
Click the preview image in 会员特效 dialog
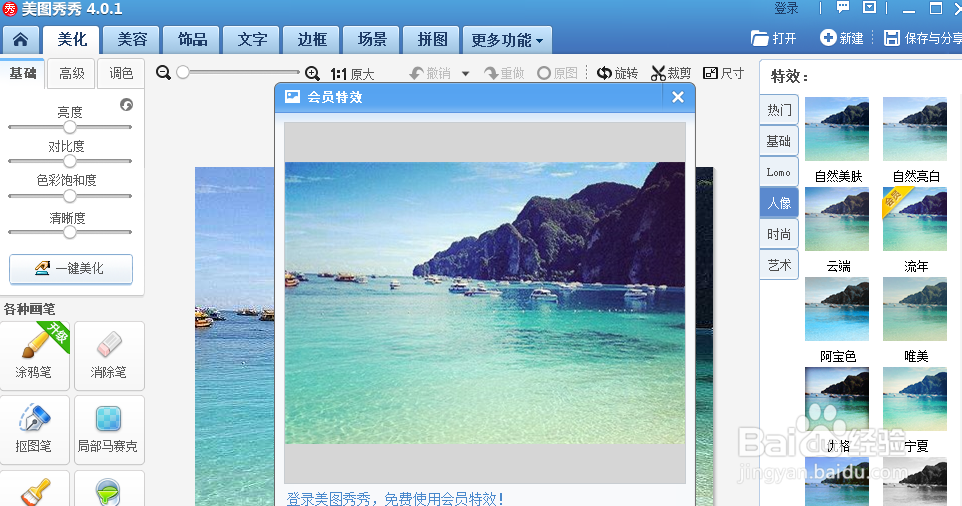pyautogui.click(x=485, y=303)
